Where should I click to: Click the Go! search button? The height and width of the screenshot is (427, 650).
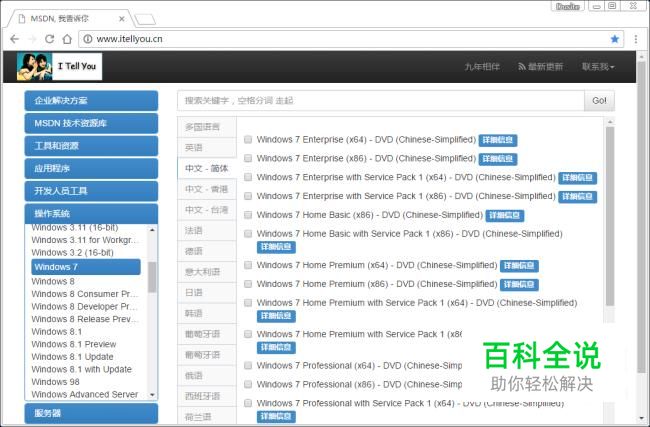[x=599, y=101]
